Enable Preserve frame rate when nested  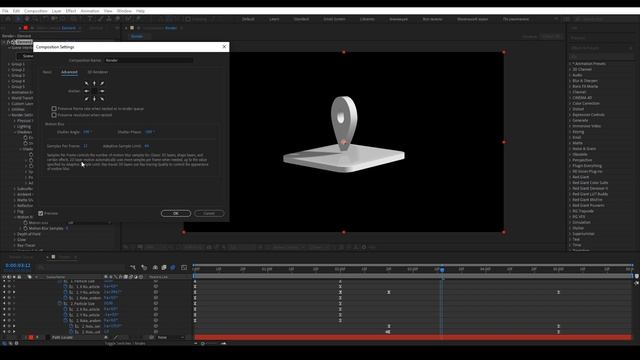point(54,109)
